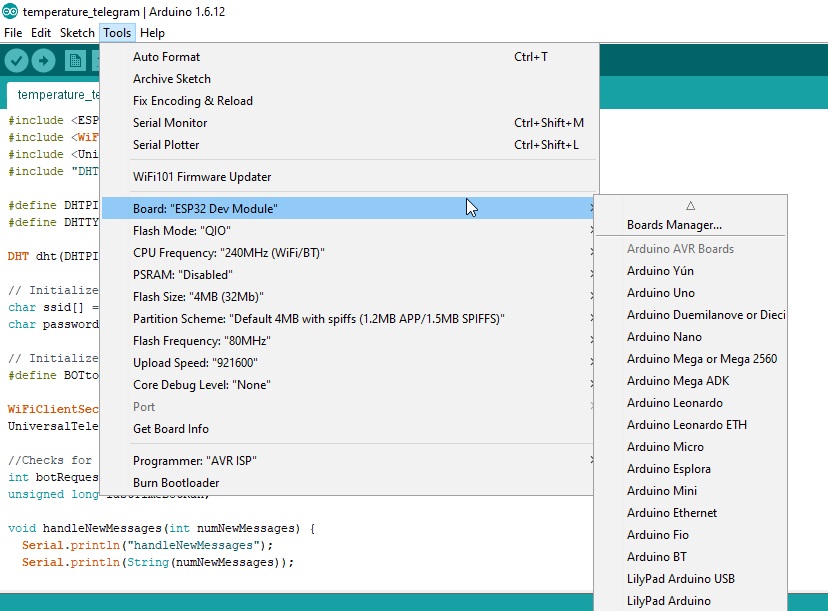Click the Serial.println("handleNewMessages") line
The image size is (828, 611).
147,545
